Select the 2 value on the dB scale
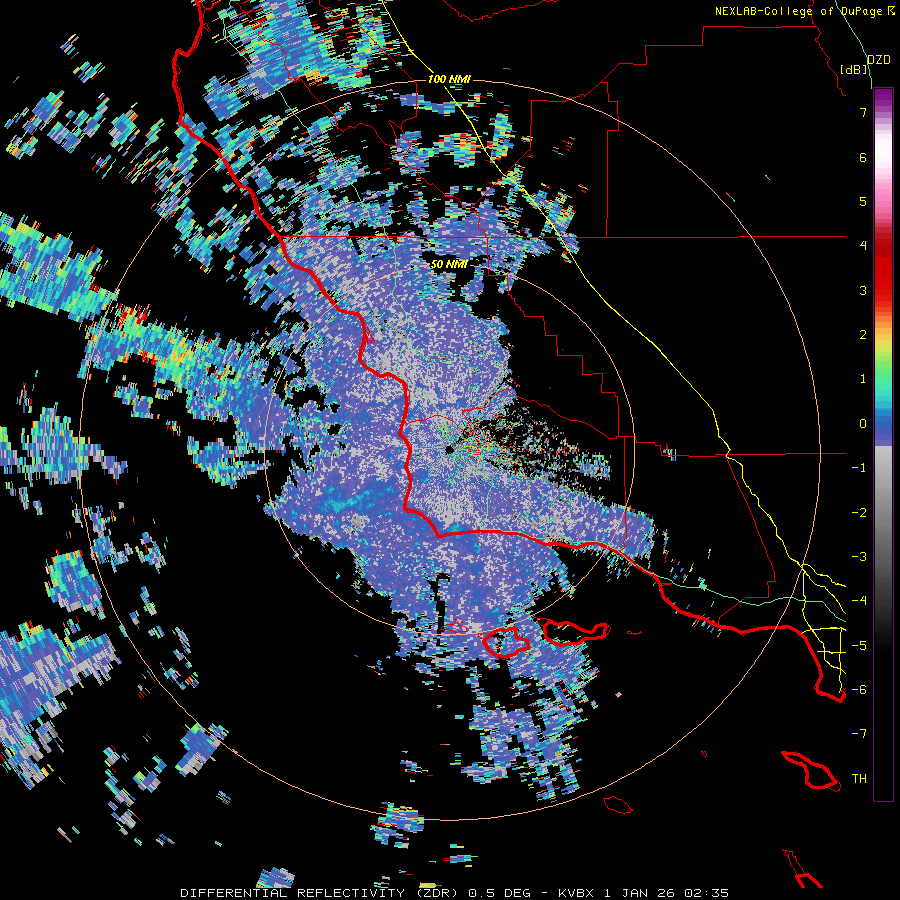The image size is (900, 900). 863,335
